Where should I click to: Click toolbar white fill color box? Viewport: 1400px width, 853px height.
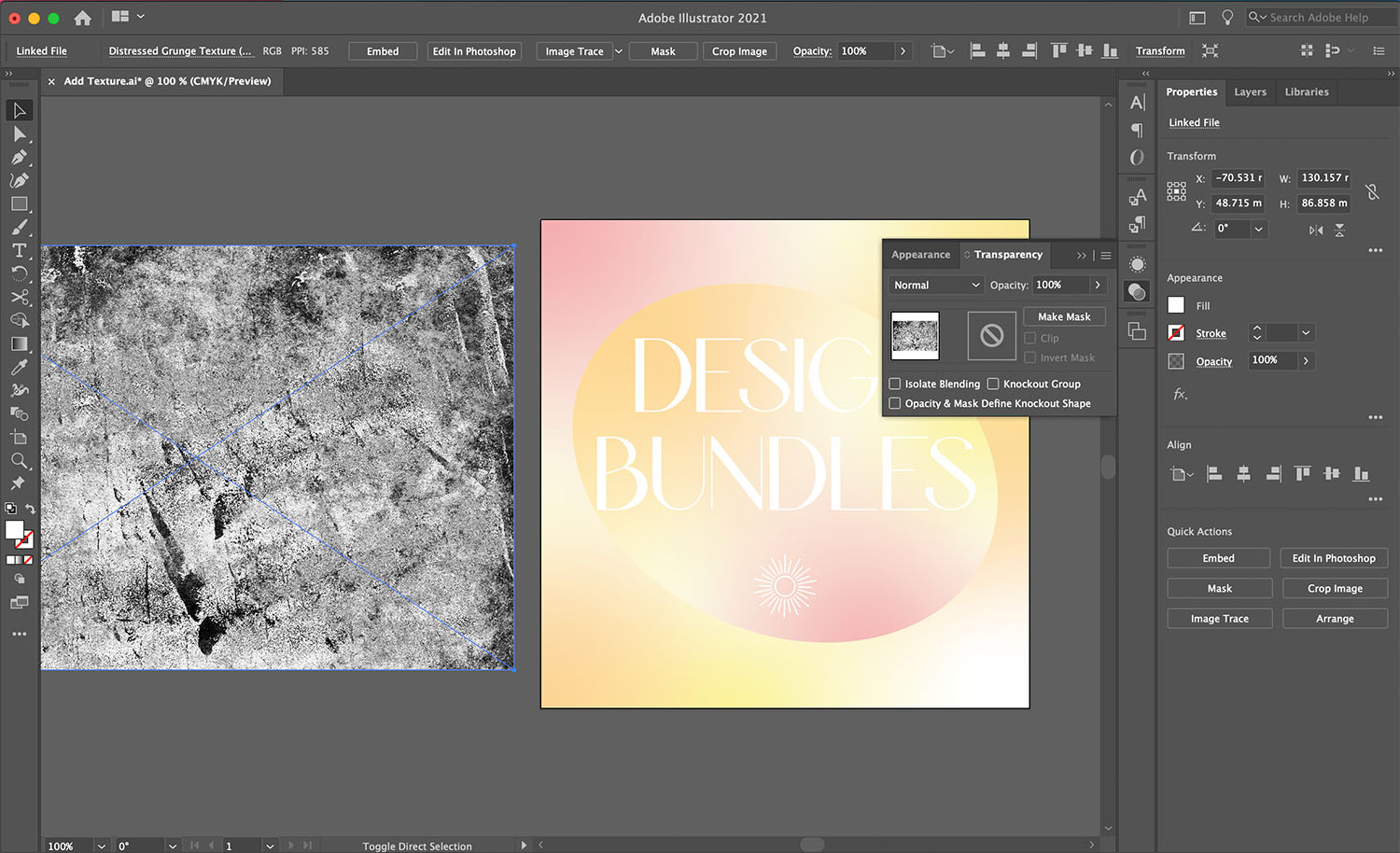(14, 530)
